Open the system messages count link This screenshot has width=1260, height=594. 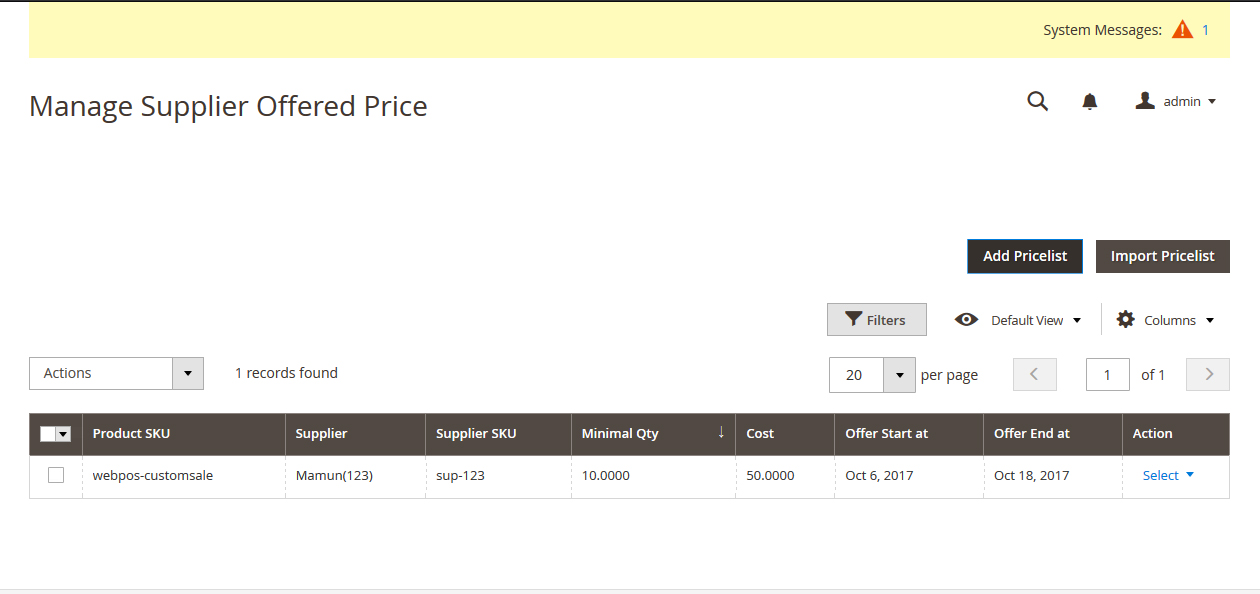pyautogui.click(x=1205, y=30)
